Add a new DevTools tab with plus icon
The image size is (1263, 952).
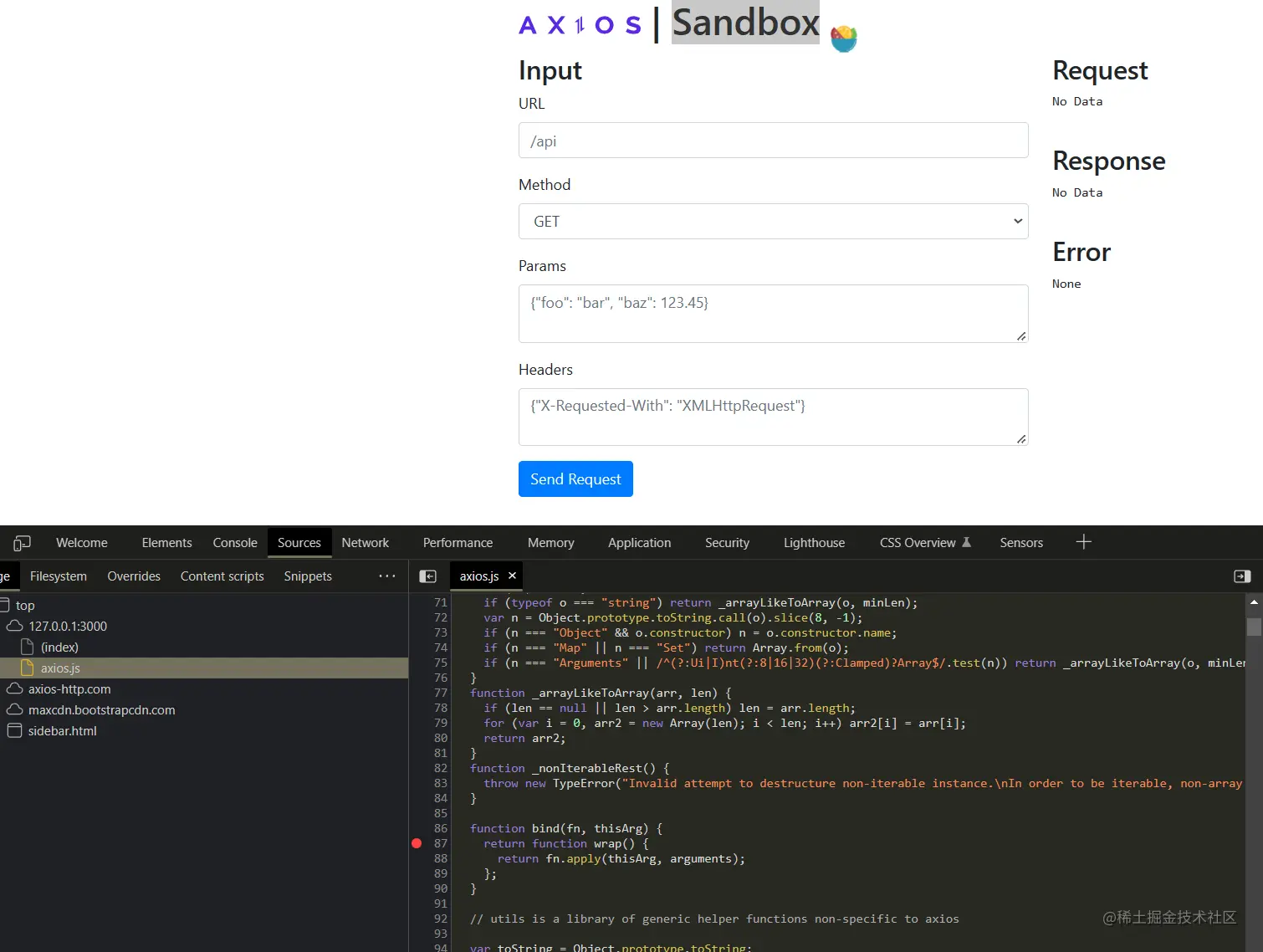pos(1083,542)
